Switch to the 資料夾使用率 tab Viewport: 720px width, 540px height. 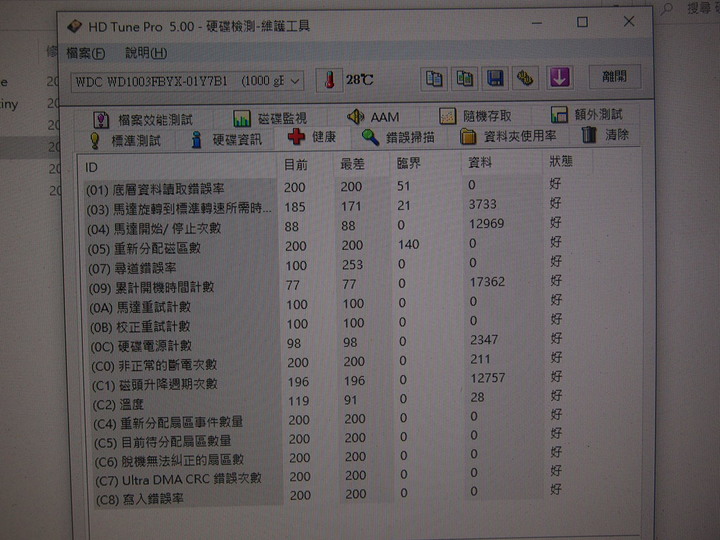click(x=508, y=136)
